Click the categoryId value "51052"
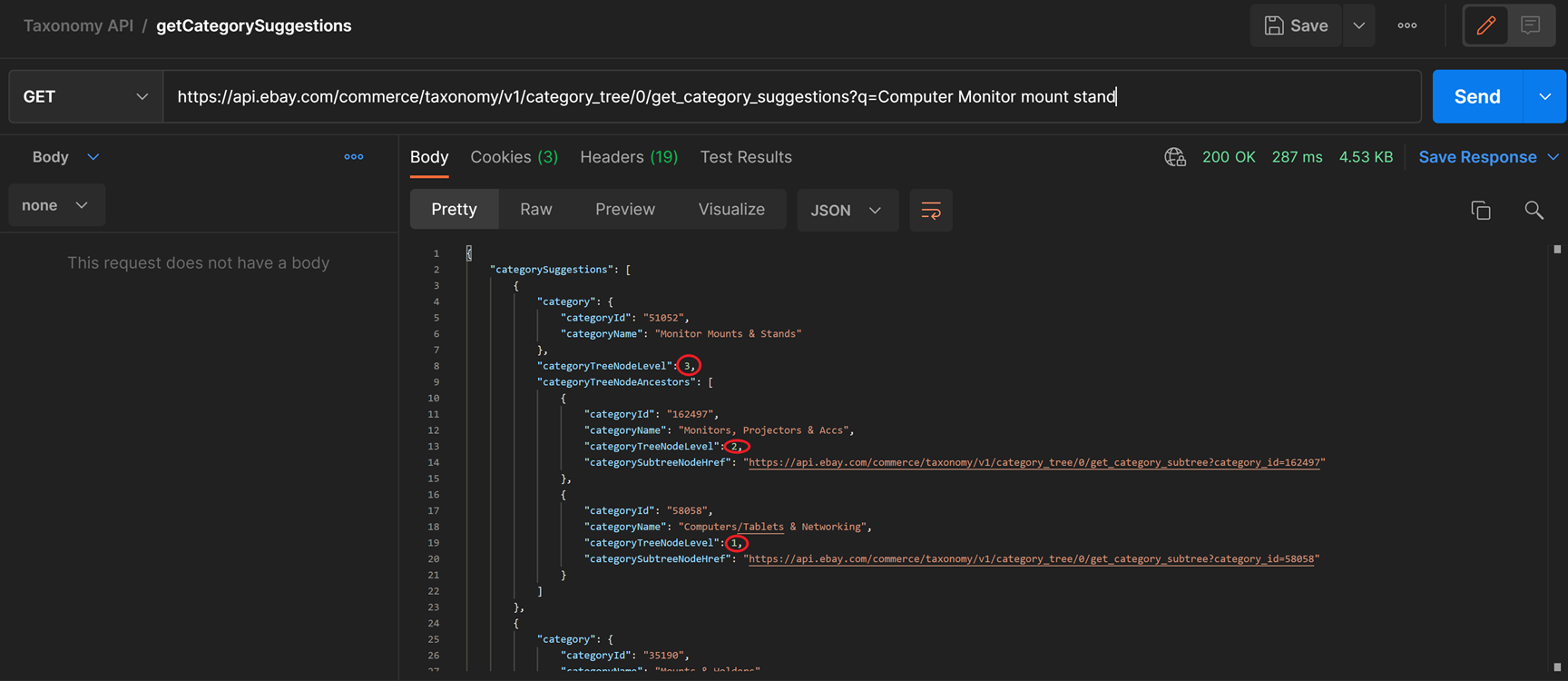 click(663, 318)
